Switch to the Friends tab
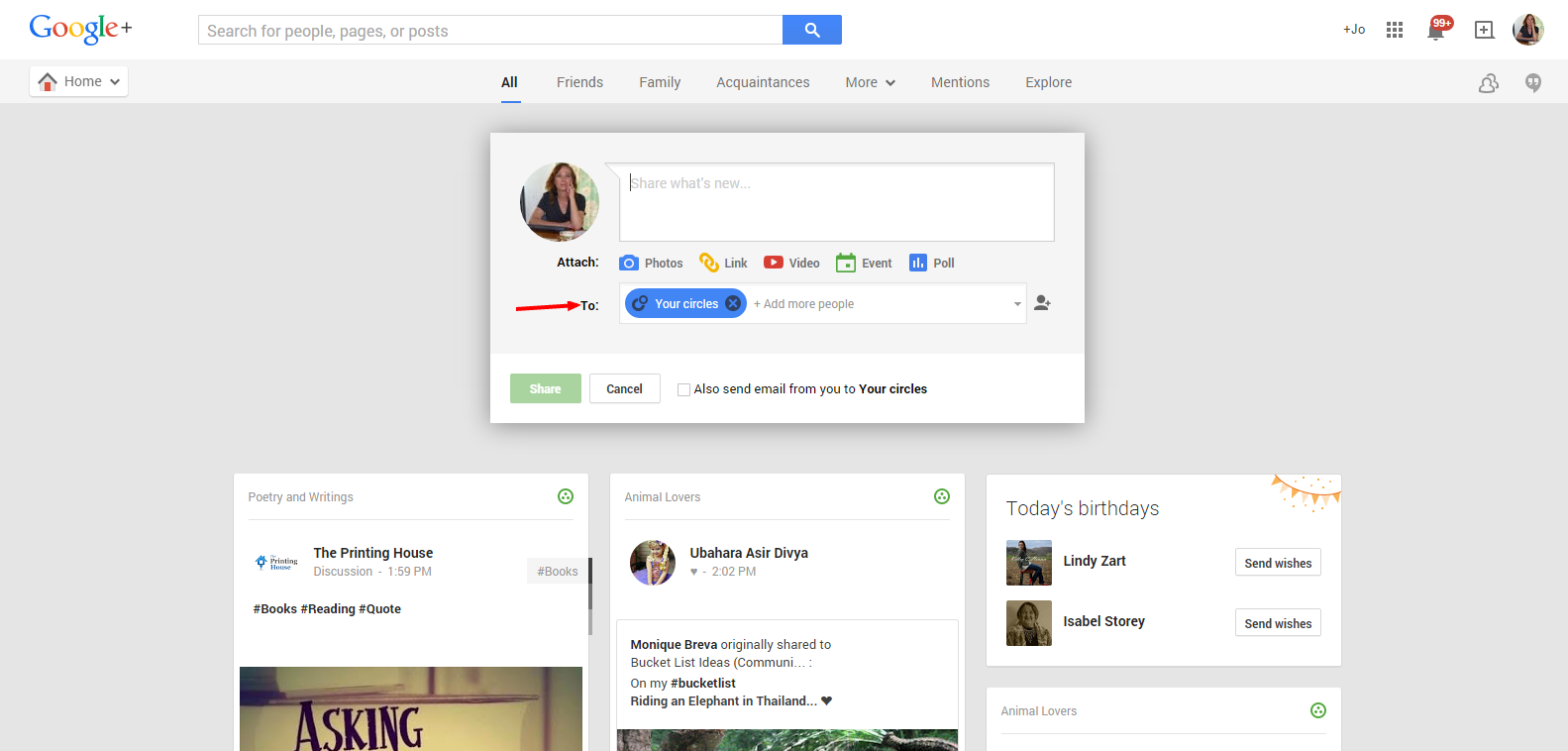This screenshot has width=1568, height=751. [x=579, y=82]
